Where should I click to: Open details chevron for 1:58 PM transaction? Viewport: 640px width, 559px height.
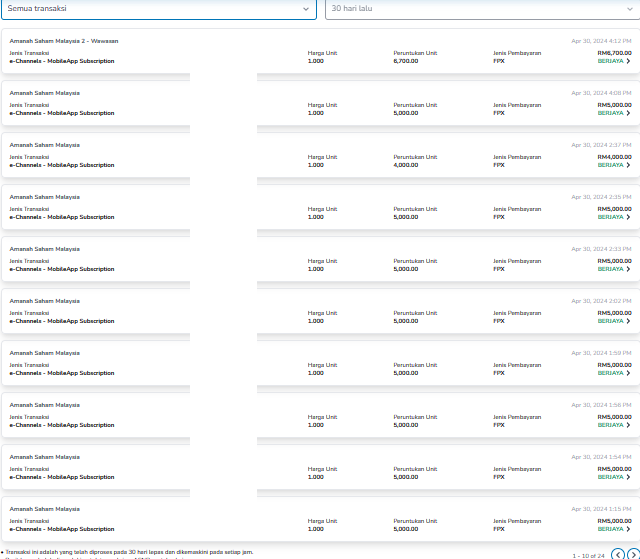[x=628, y=425]
